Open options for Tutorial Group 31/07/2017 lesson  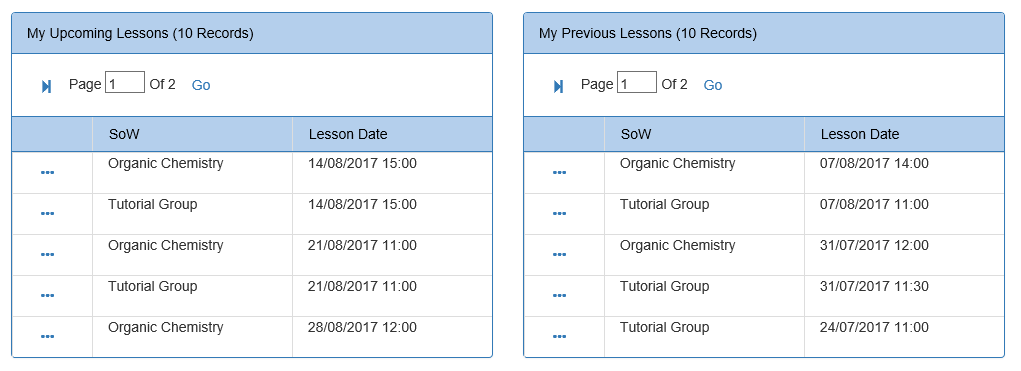[x=559, y=295]
